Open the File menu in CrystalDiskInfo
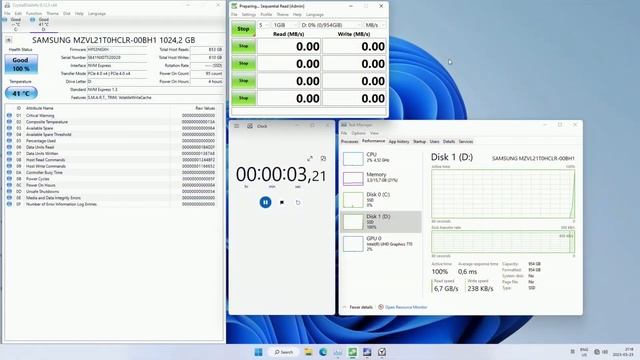The height and width of the screenshot is (360, 640). pos(7,13)
